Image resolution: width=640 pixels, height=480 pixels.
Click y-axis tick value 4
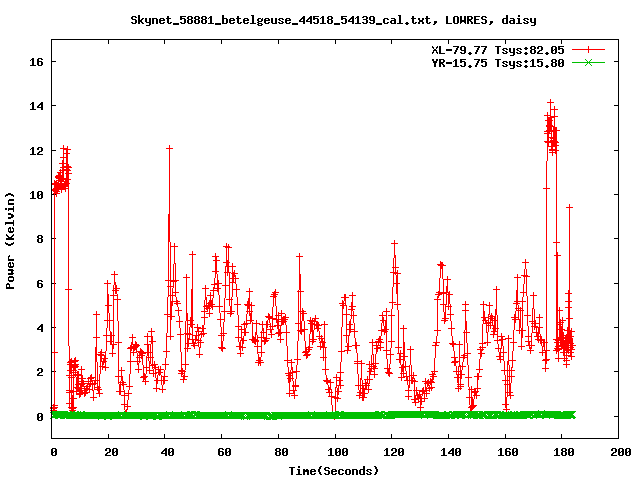pyautogui.click(x=40, y=328)
